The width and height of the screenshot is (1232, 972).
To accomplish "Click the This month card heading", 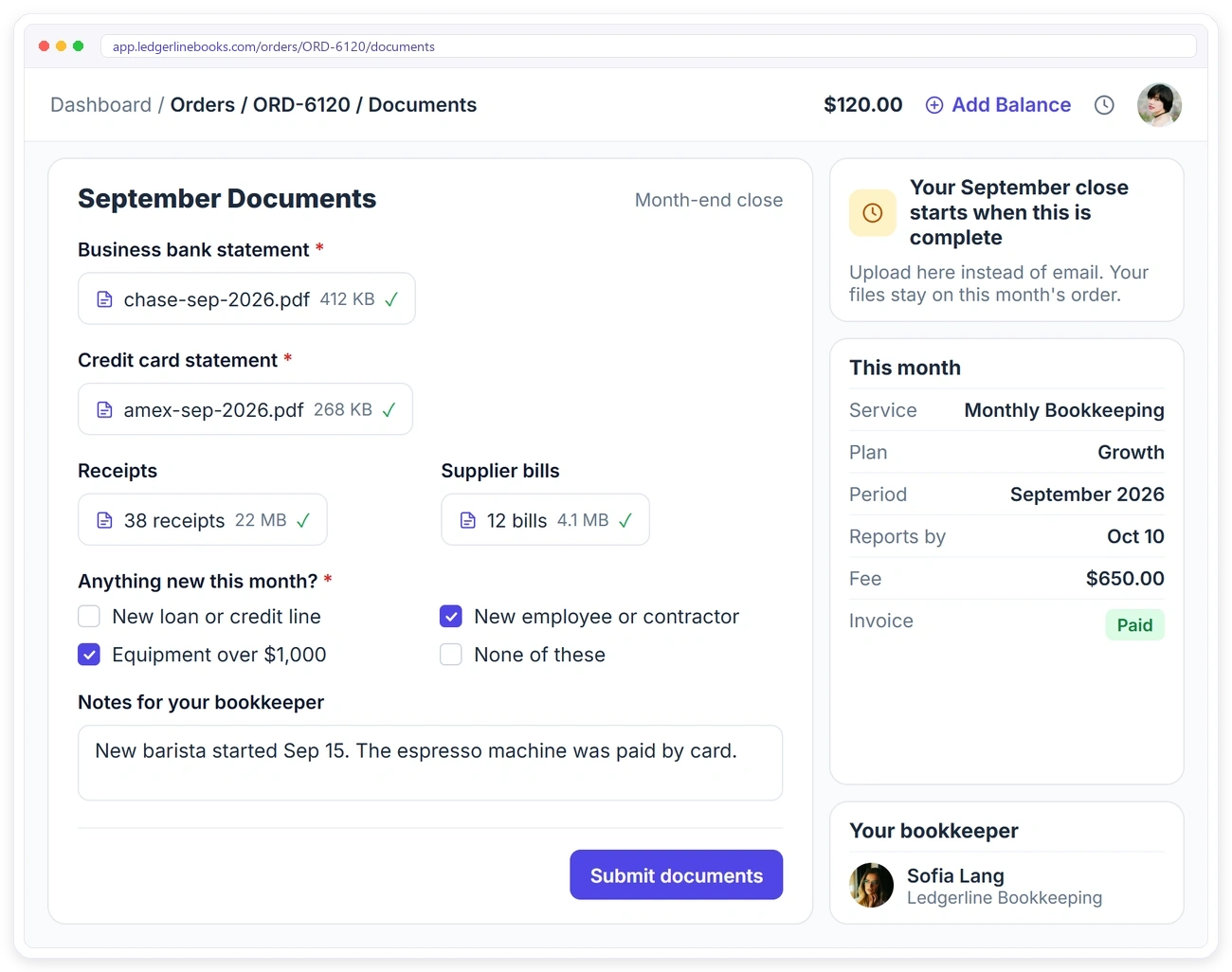I will tap(905, 368).
